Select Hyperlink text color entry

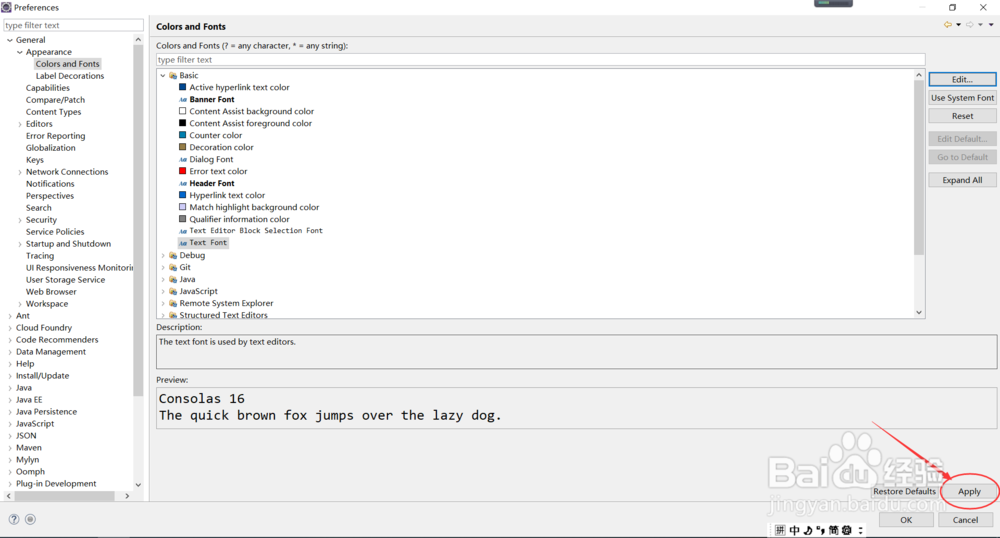227,195
